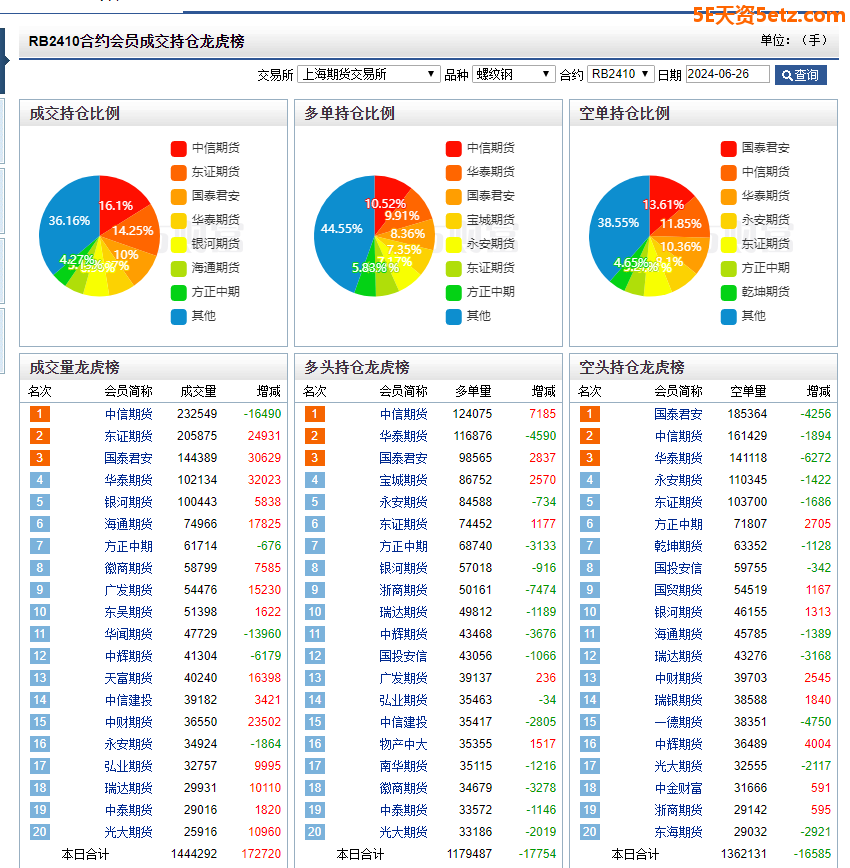This screenshot has width=850, height=868.
Task: Click 多单量 column header in 多头持仓龙虎榜
Action: 473,391
